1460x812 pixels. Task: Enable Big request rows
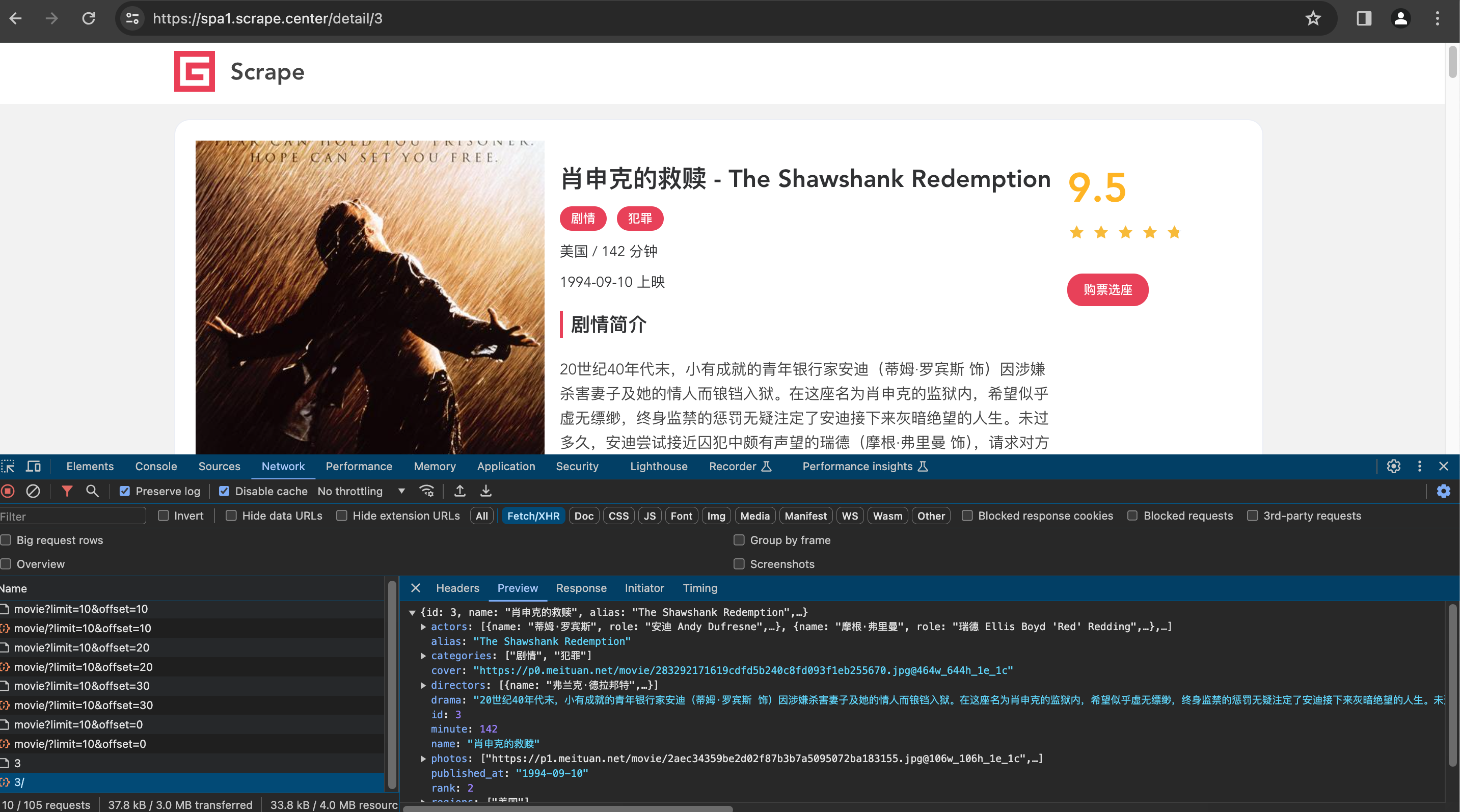tap(6, 540)
